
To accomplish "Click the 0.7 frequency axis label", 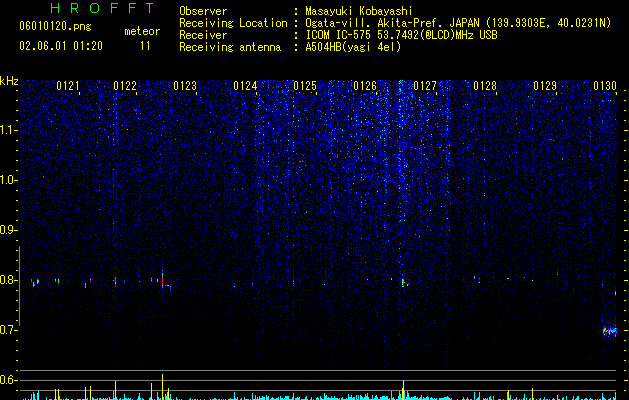I will (9, 330).
